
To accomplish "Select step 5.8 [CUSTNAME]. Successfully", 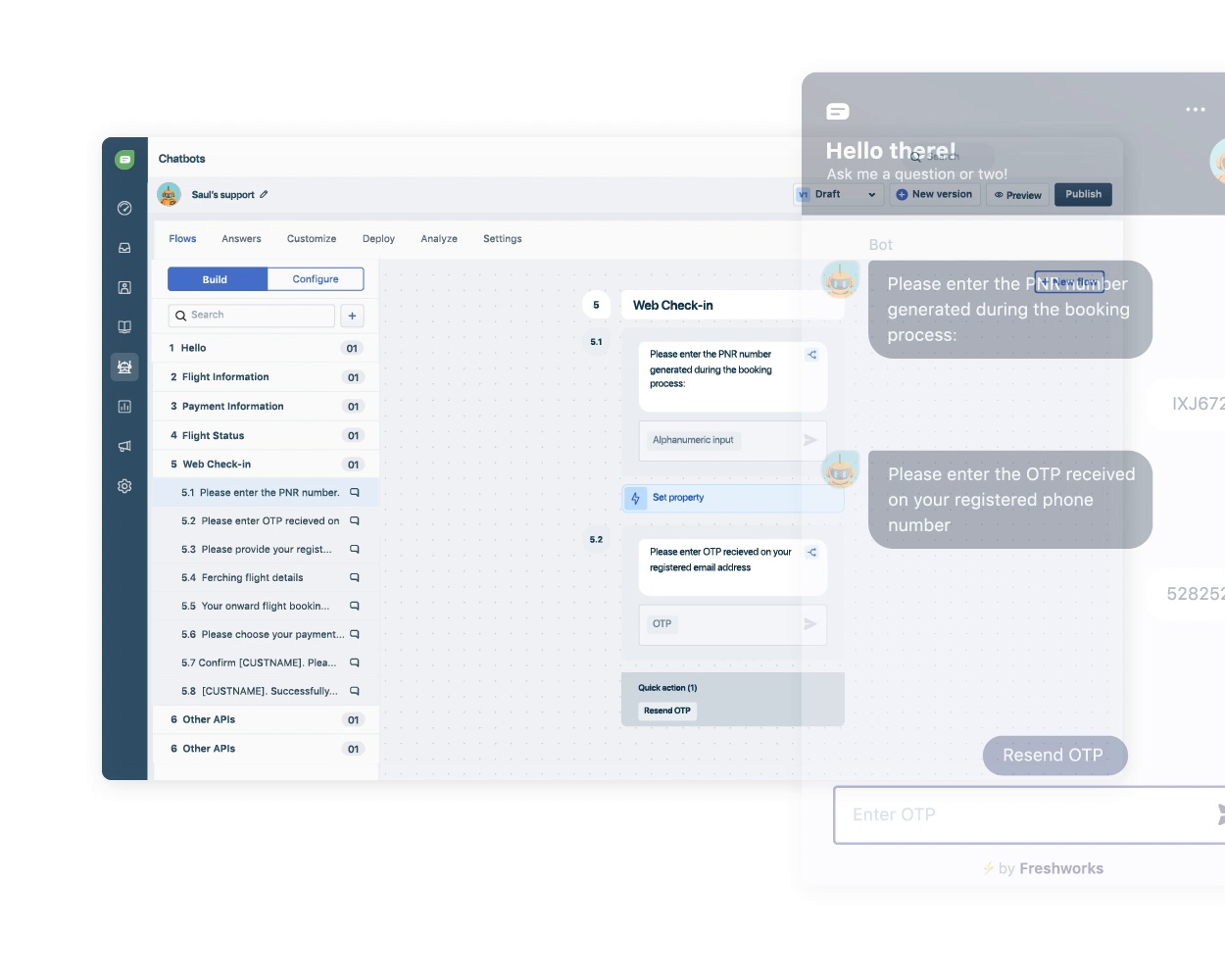I will click(266, 692).
